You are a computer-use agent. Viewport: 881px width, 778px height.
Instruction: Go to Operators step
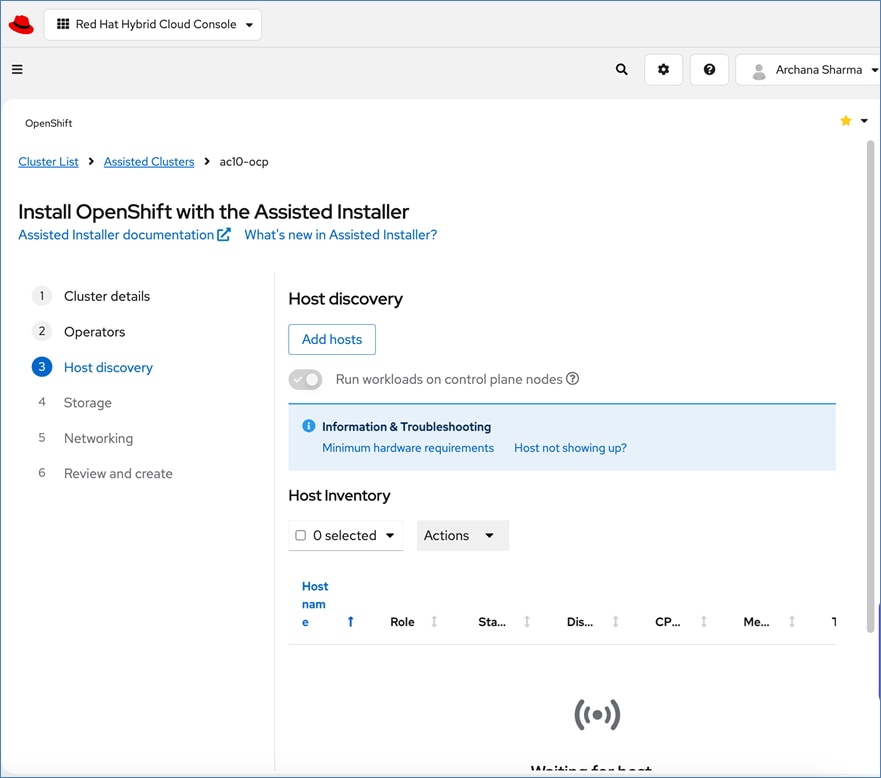[x=94, y=331]
